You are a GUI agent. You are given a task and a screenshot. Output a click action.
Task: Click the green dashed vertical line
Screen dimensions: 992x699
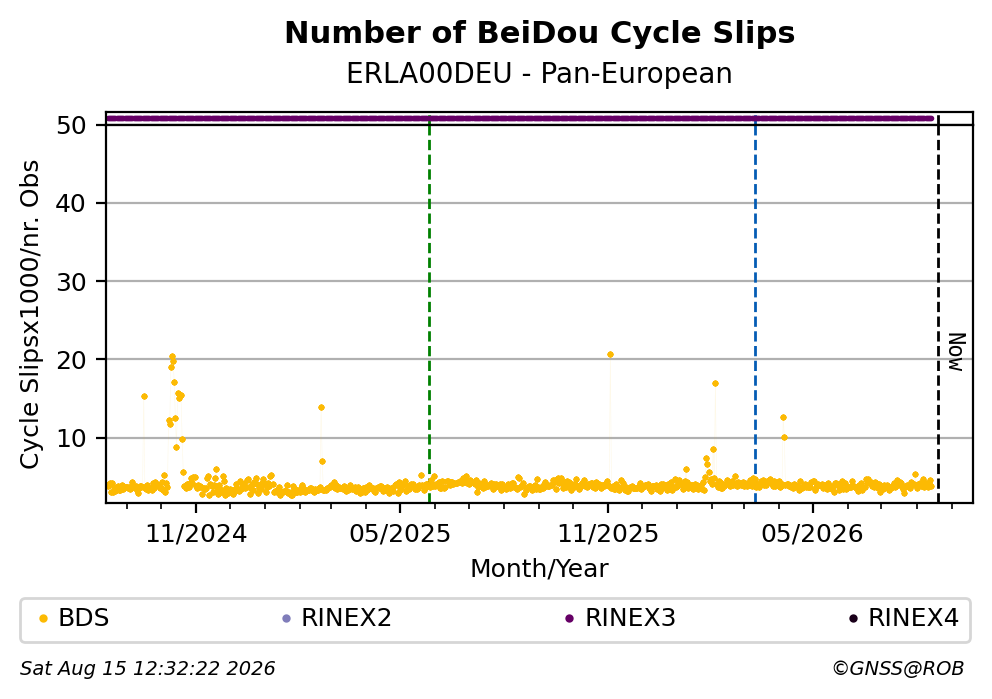click(x=430, y=307)
